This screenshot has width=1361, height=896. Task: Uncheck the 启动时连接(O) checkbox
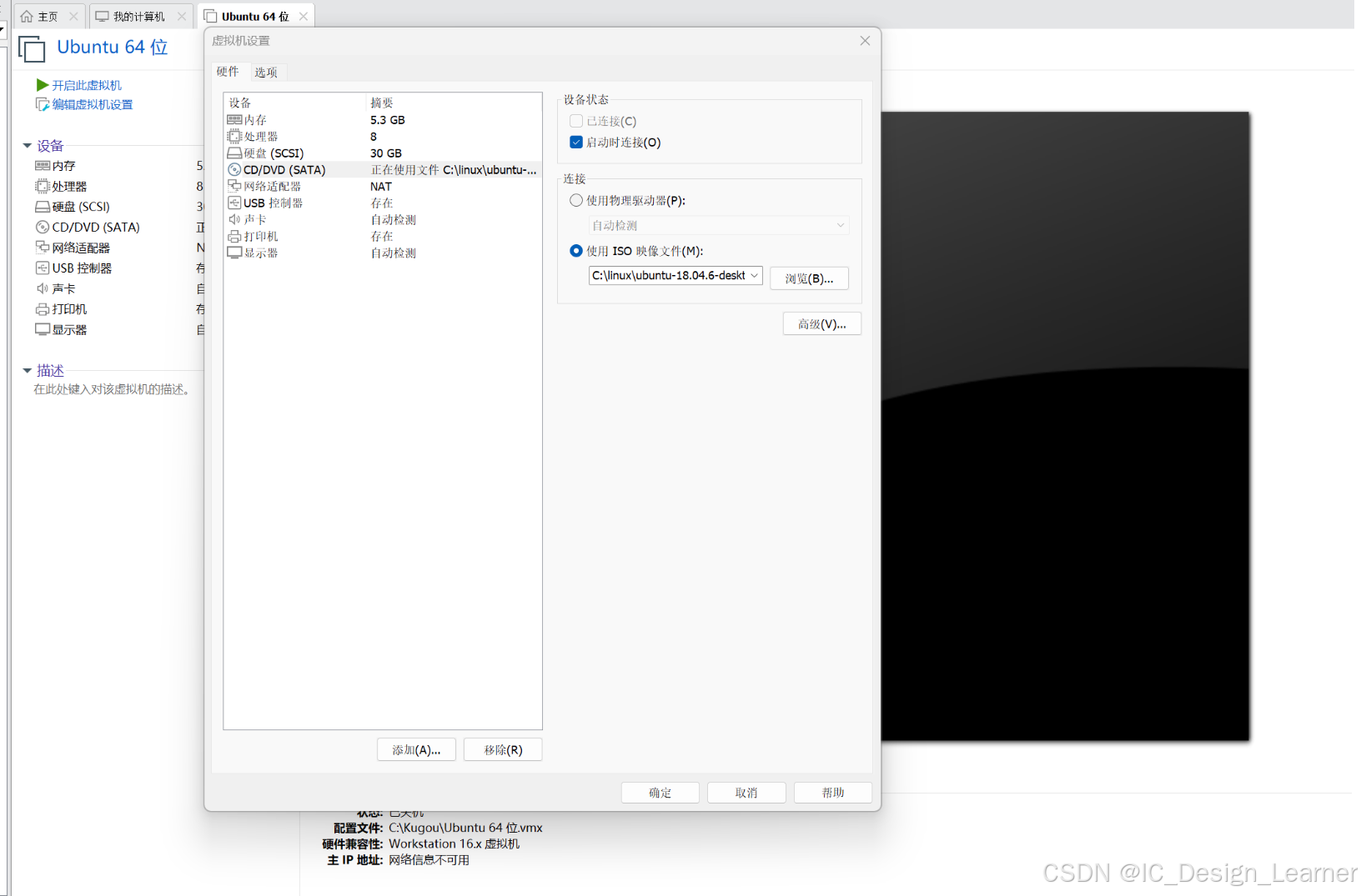click(575, 142)
